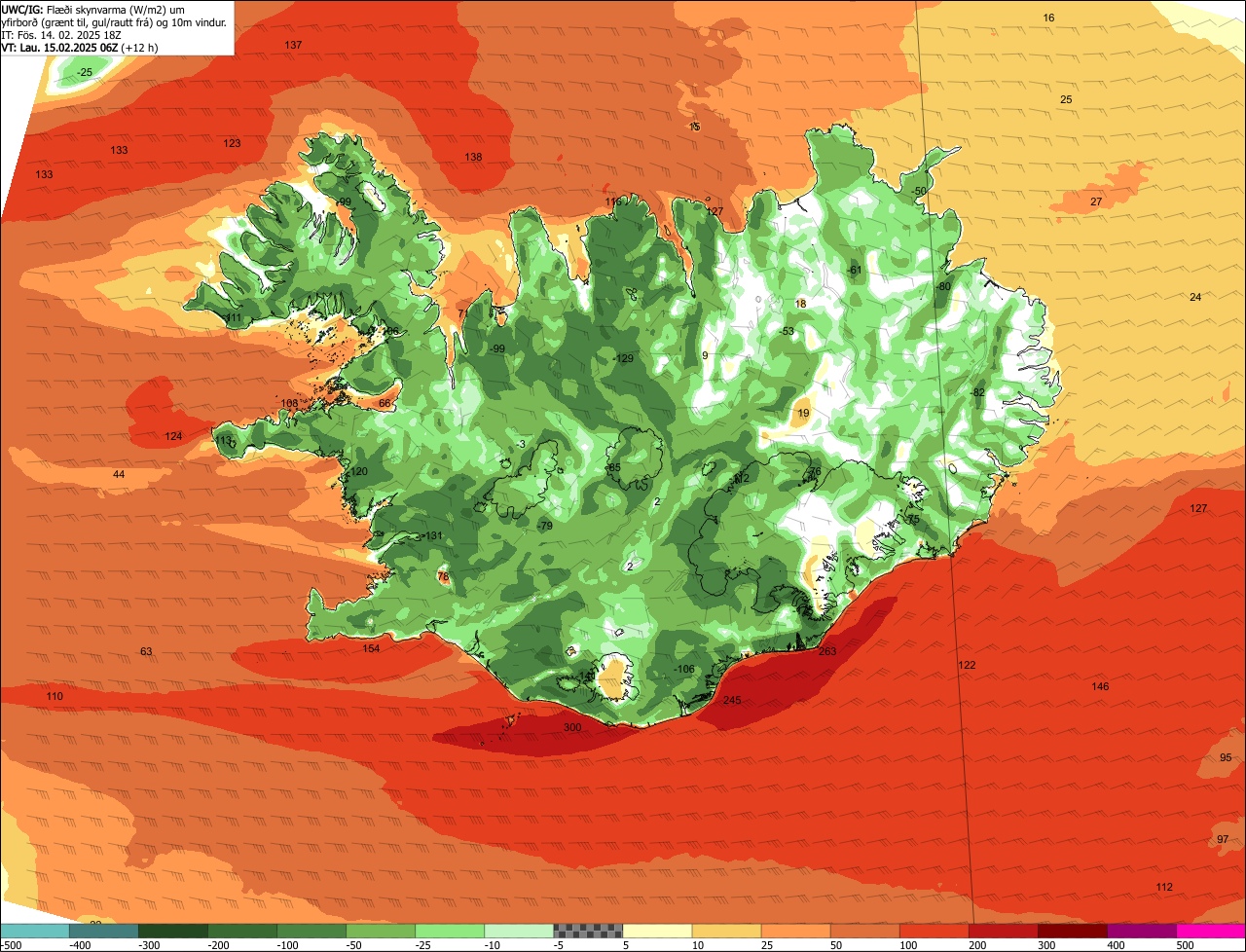The height and width of the screenshot is (952, 1246).
Task: Click the '-131' value over land
Action: click(432, 535)
